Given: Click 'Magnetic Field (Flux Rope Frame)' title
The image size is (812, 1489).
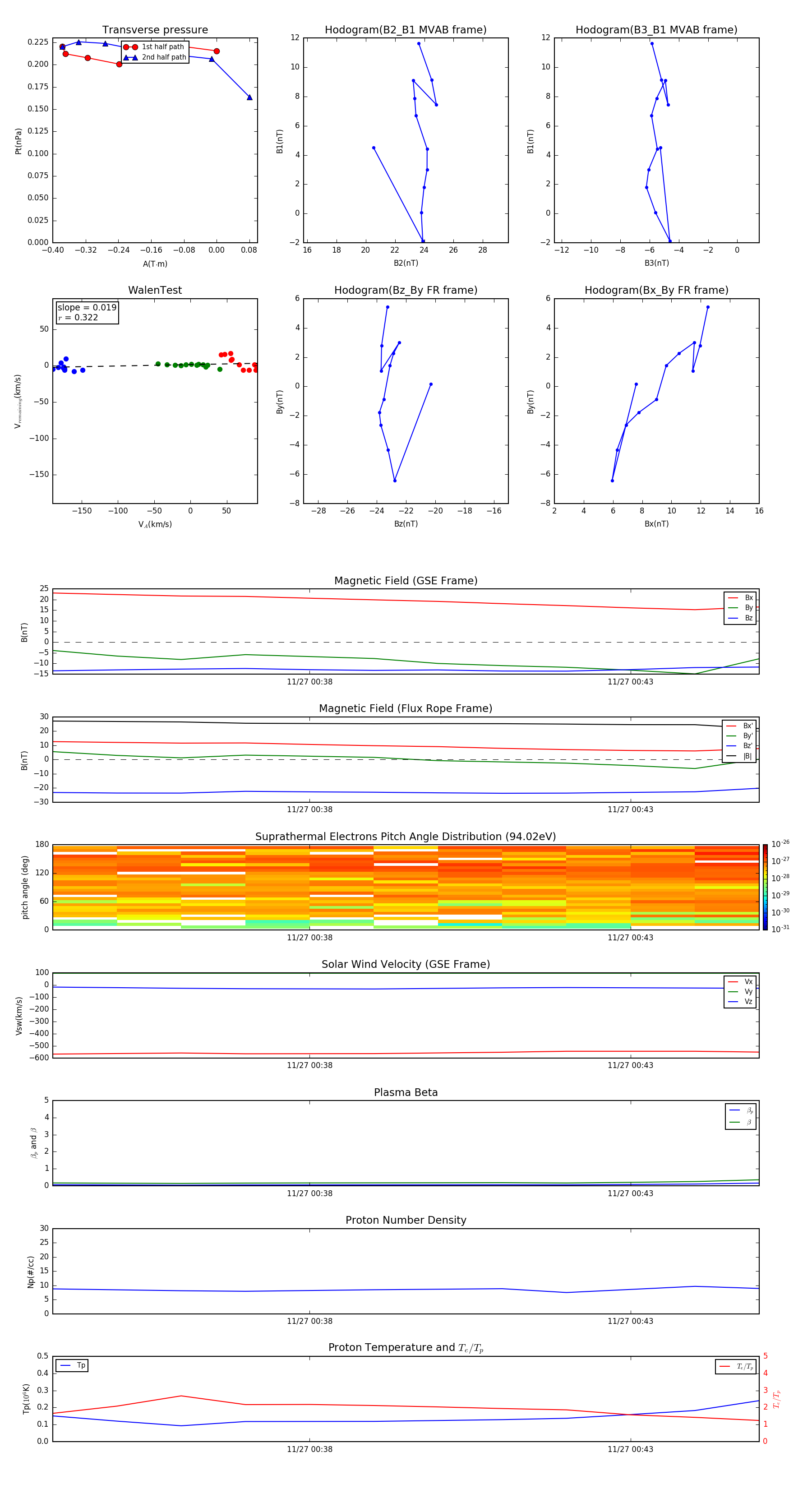Looking at the screenshot, I should click(x=406, y=709).
